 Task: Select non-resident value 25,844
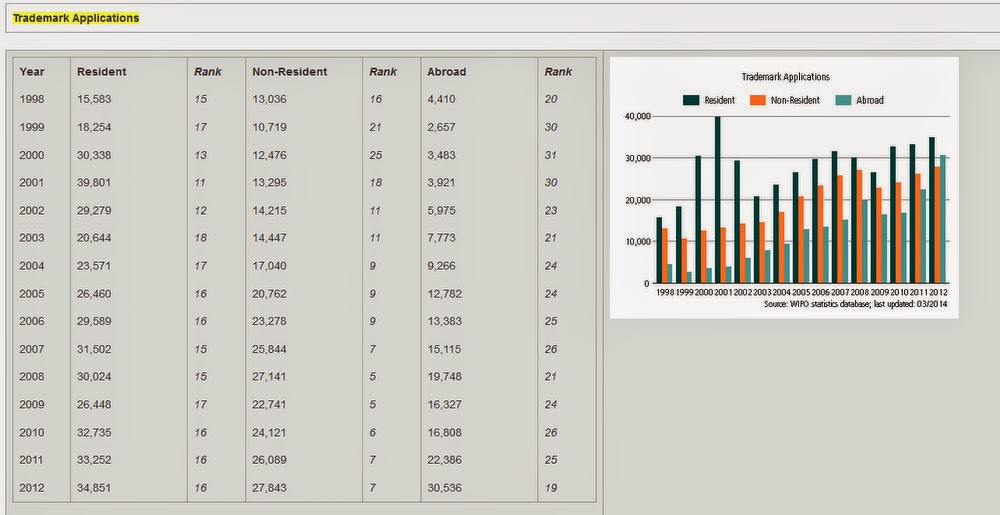[x=269, y=349]
